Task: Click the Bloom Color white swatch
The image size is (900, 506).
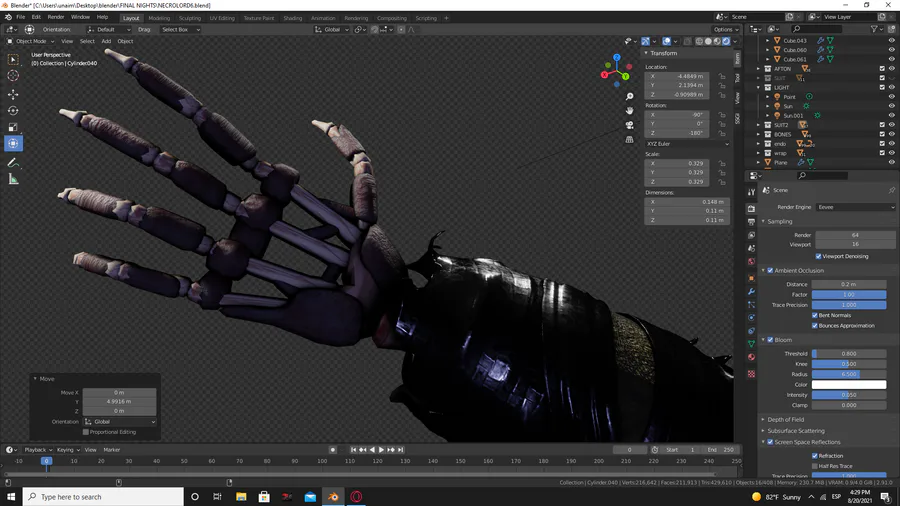Action: (x=848, y=385)
